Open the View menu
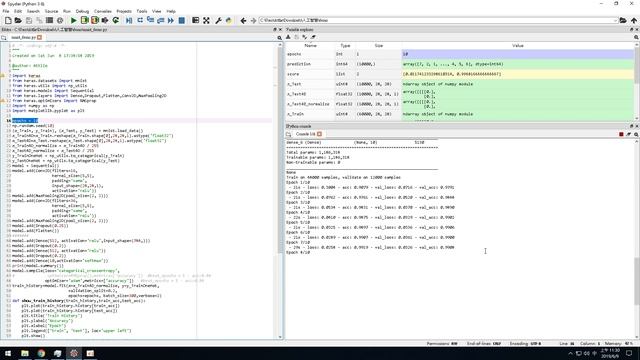This screenshot has width=640, height=360. 156,11
